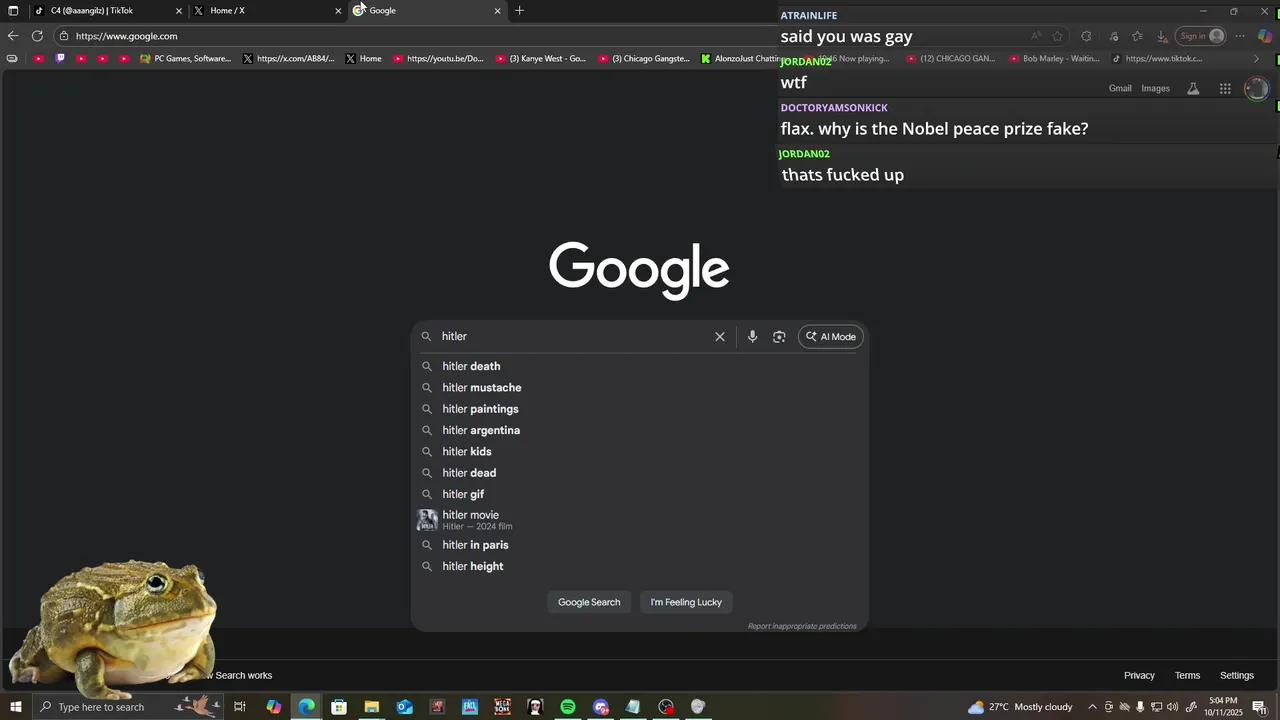
Task: Select the 'hitler paintings' suggestion
Action: (640, 409)
